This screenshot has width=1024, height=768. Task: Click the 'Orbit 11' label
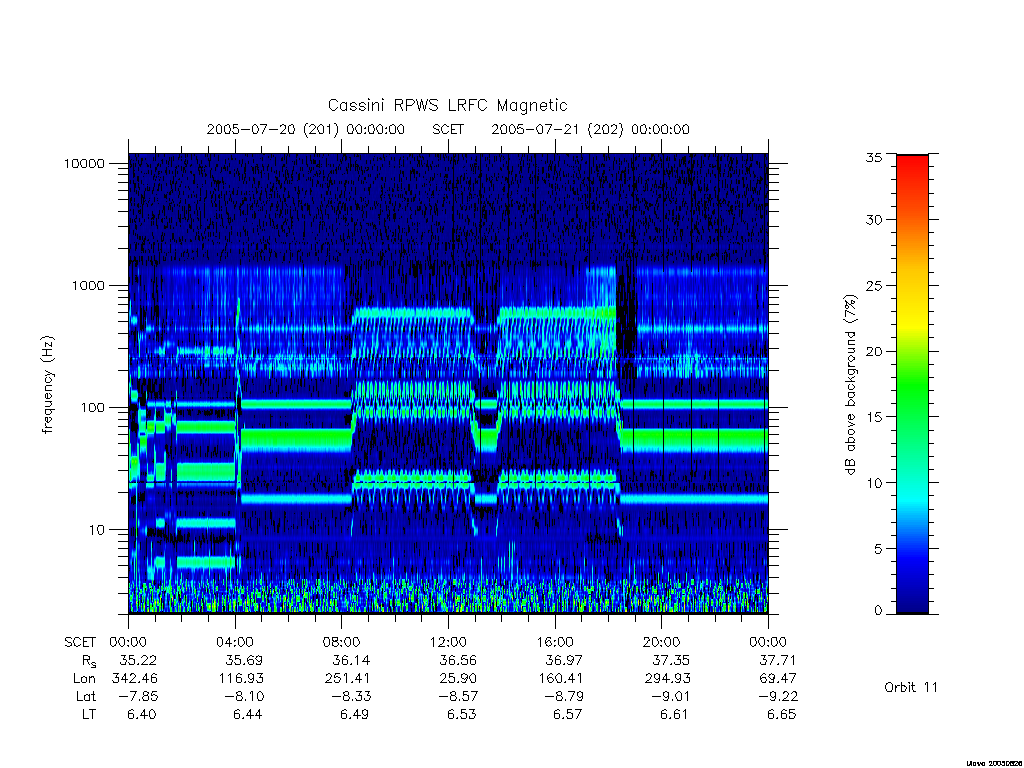910,687
